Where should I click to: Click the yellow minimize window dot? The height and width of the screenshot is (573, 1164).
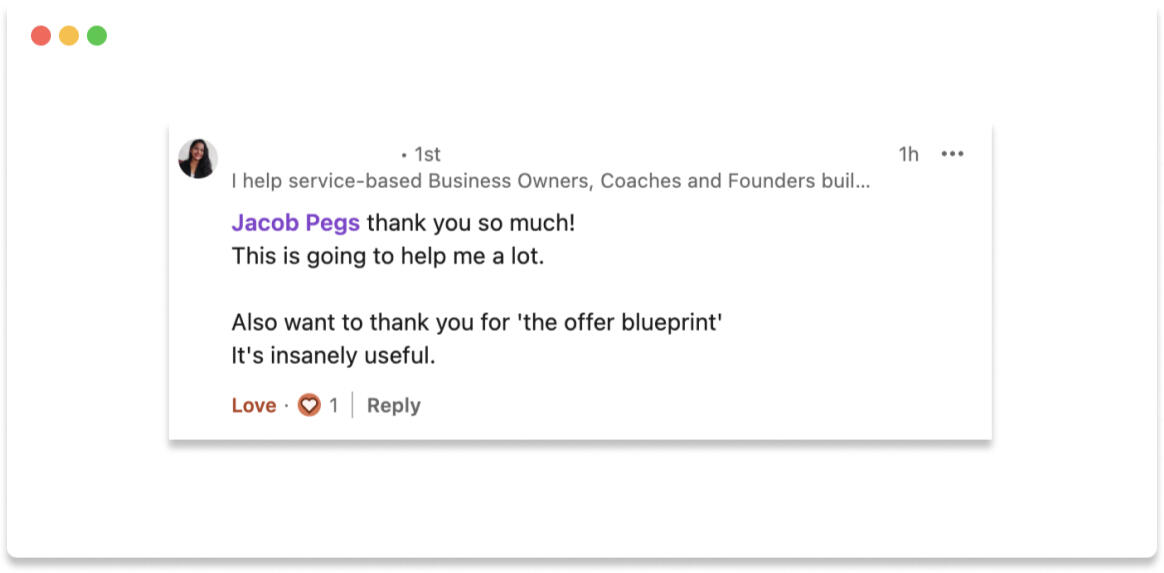coord(69,36)
